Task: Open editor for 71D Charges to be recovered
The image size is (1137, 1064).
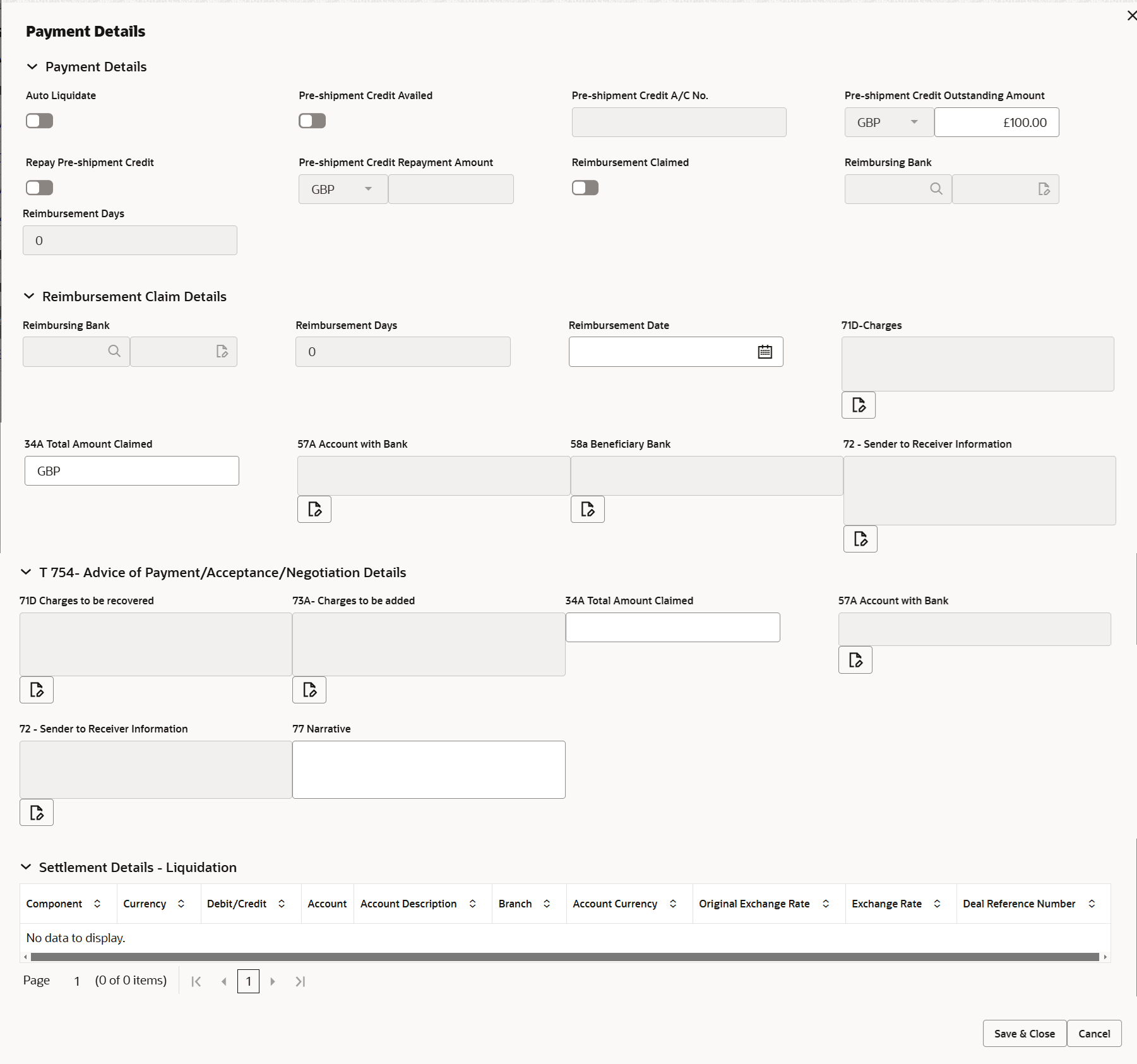Action: [x=37, y=690]
